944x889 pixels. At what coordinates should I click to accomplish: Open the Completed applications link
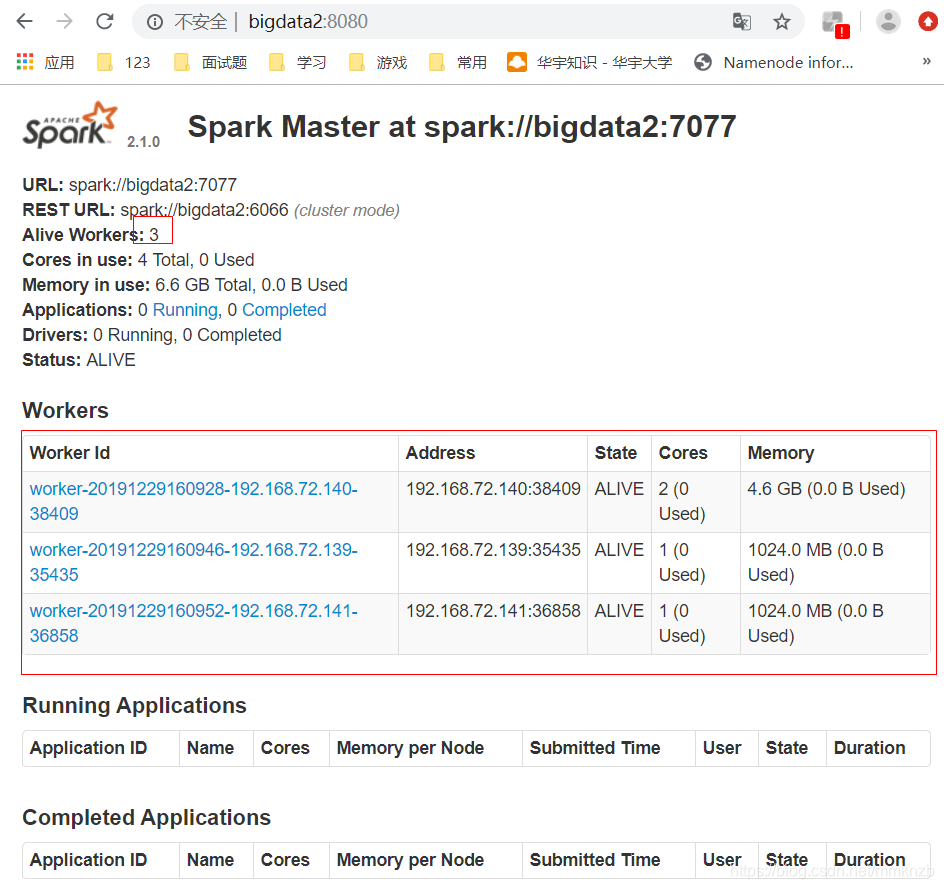click(x=284, y=310)
